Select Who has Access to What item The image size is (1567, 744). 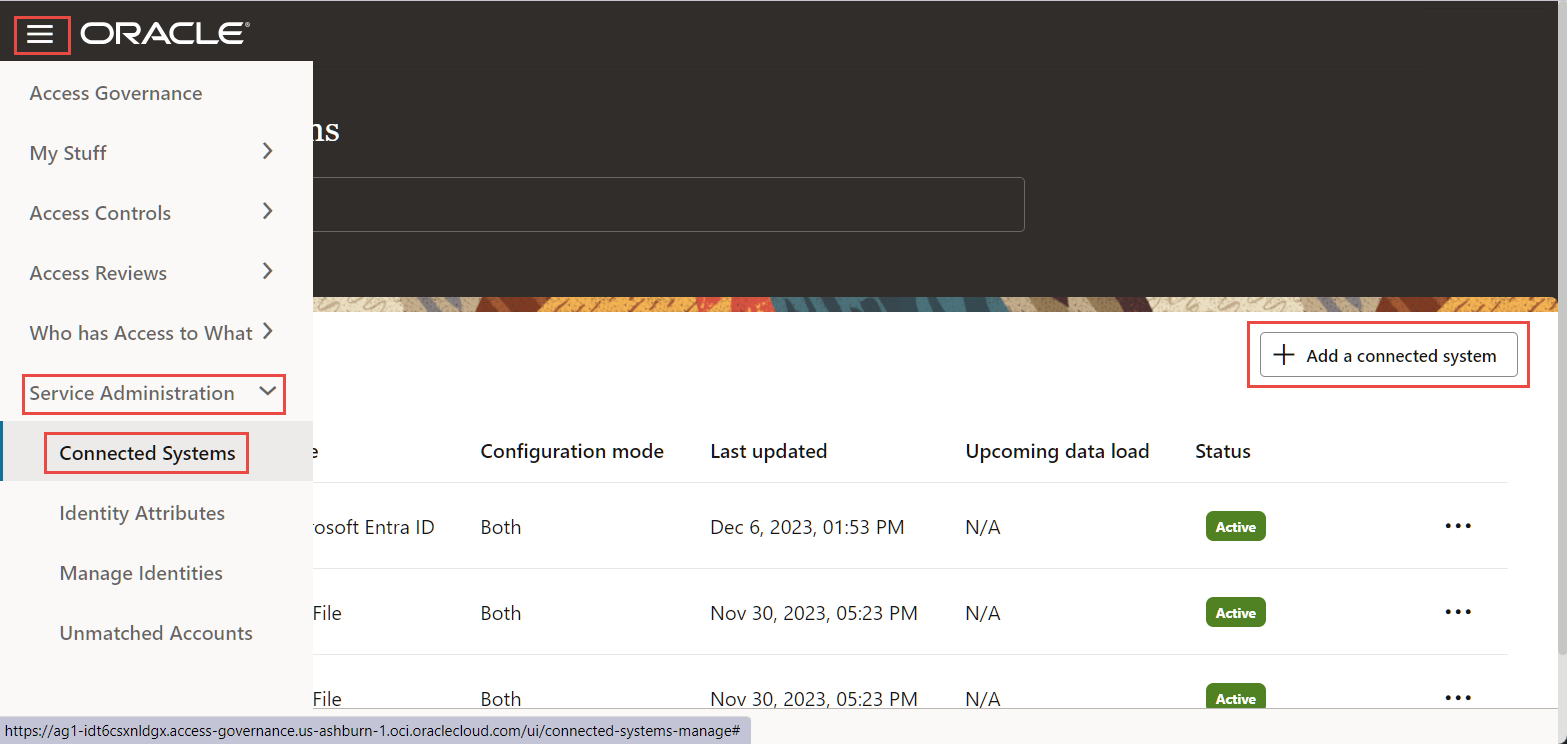coord(141,333)
